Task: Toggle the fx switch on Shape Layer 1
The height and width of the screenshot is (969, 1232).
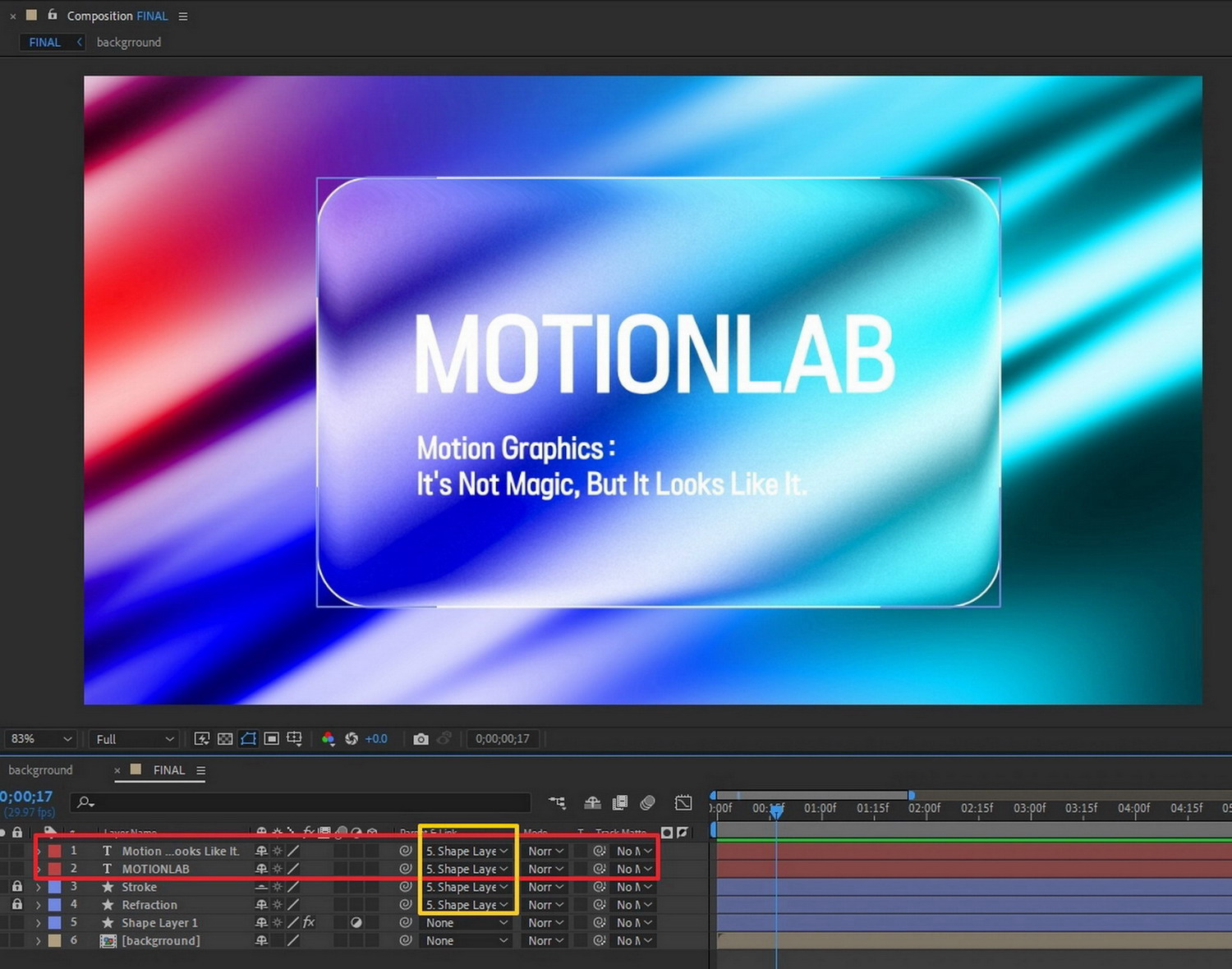Action: [x=309, y=923]
